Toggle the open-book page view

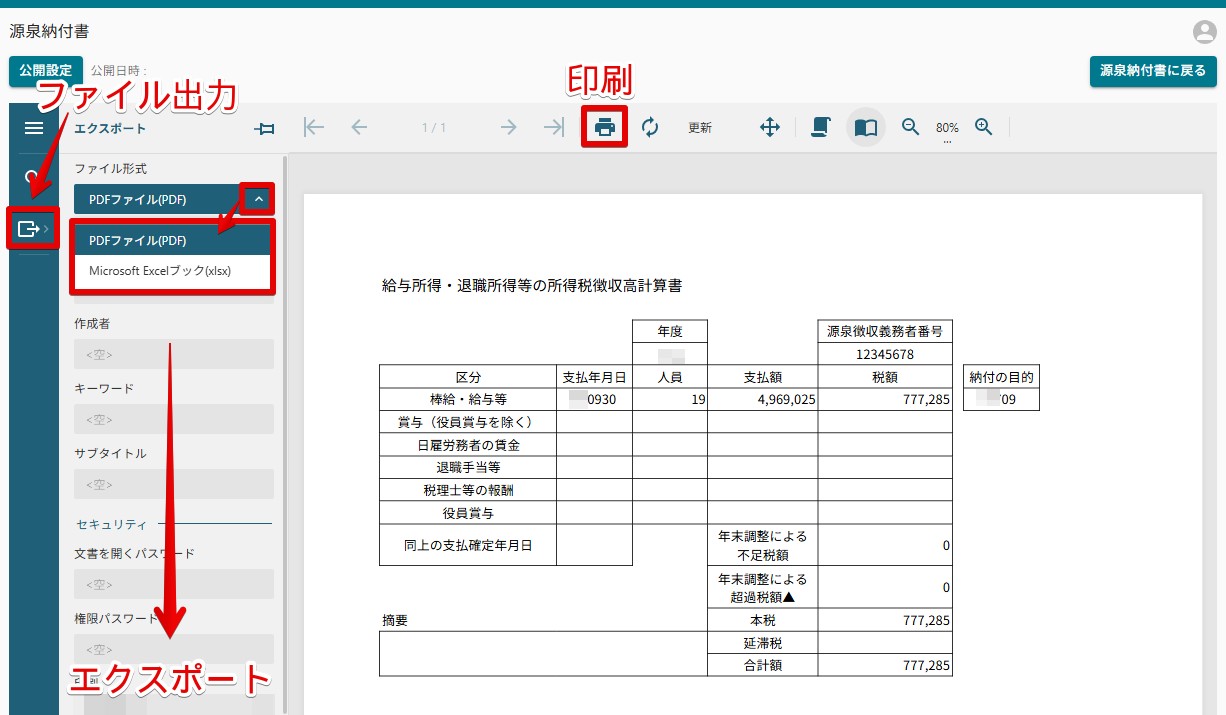pos(866,127)
